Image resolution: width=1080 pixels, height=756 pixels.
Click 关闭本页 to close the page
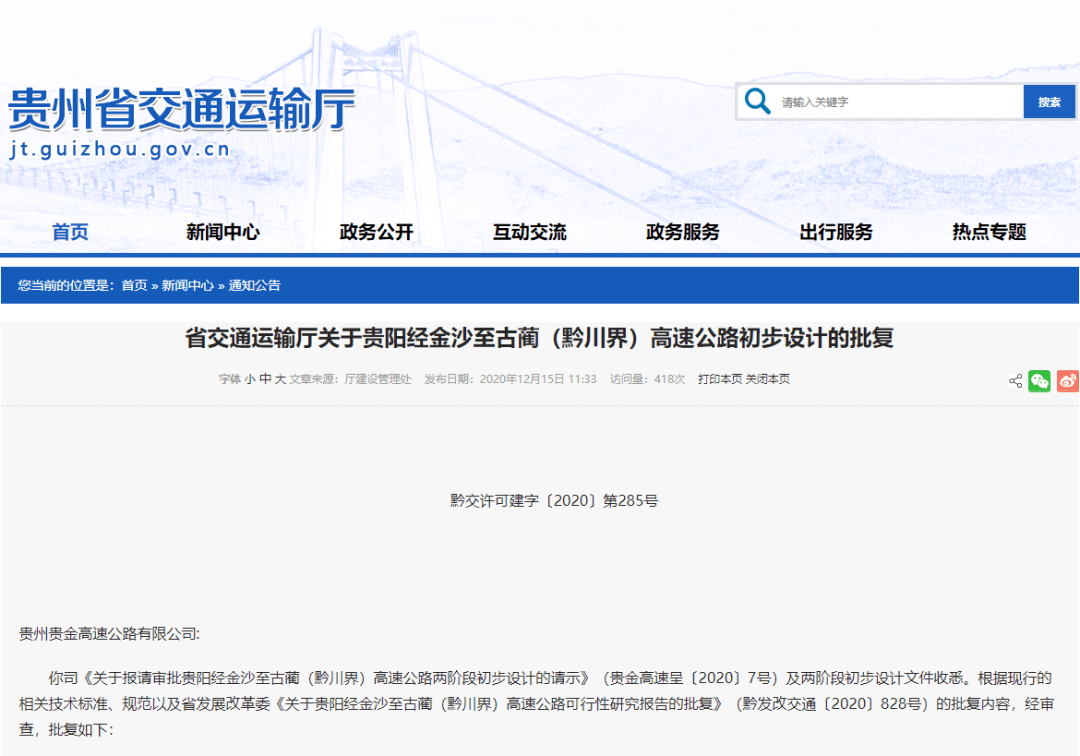[767, 380]
